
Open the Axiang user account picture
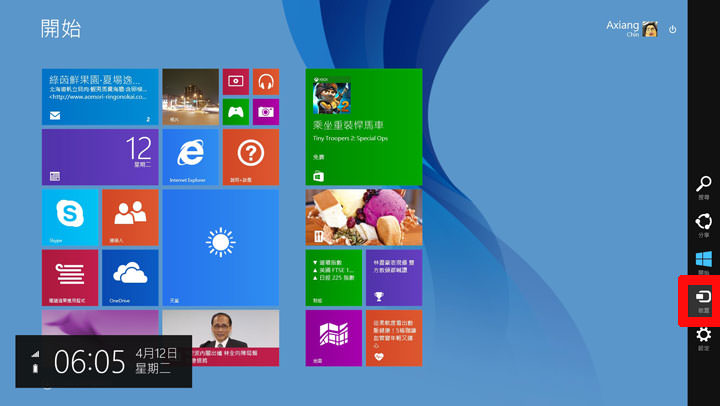[650, 29]
